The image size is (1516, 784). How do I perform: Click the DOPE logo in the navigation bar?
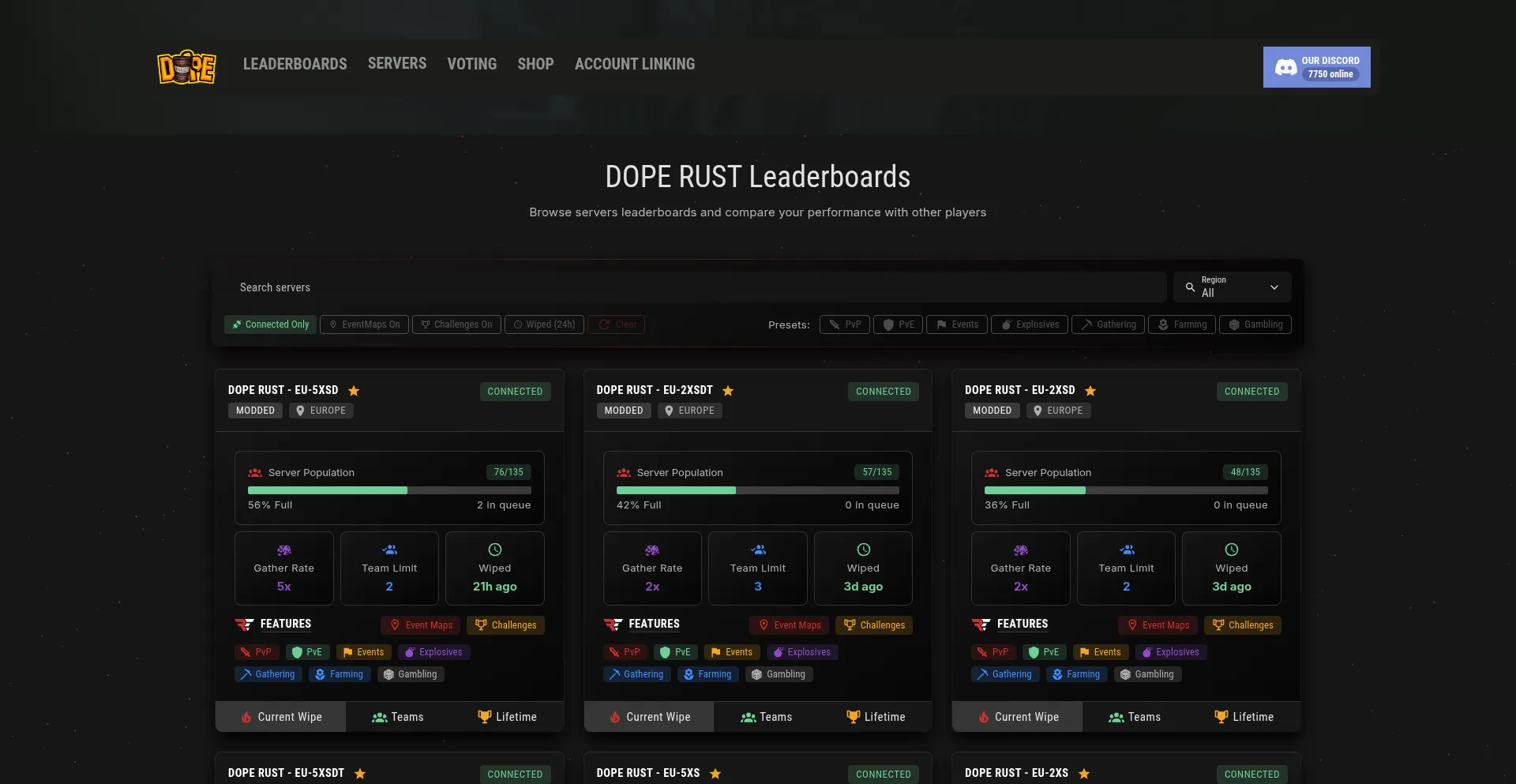(186, 67)
